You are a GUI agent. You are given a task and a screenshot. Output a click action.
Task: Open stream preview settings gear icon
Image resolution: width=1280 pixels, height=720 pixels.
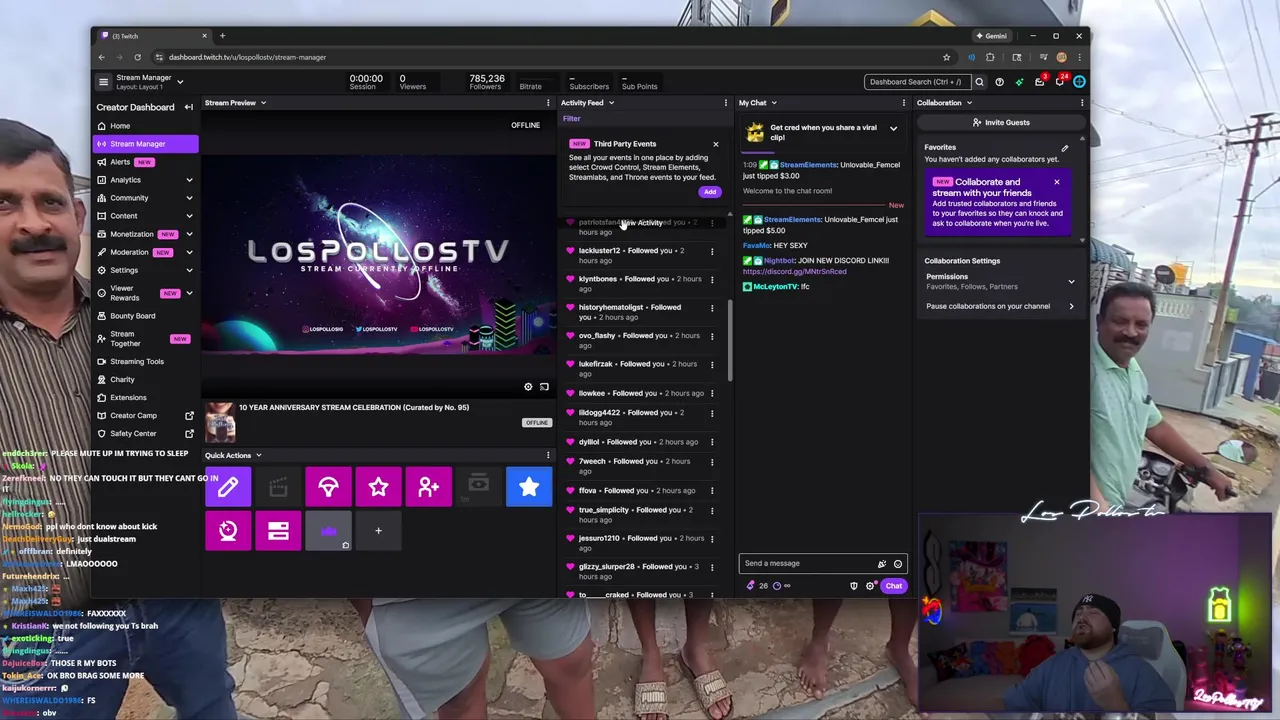(x=528, y=387)
